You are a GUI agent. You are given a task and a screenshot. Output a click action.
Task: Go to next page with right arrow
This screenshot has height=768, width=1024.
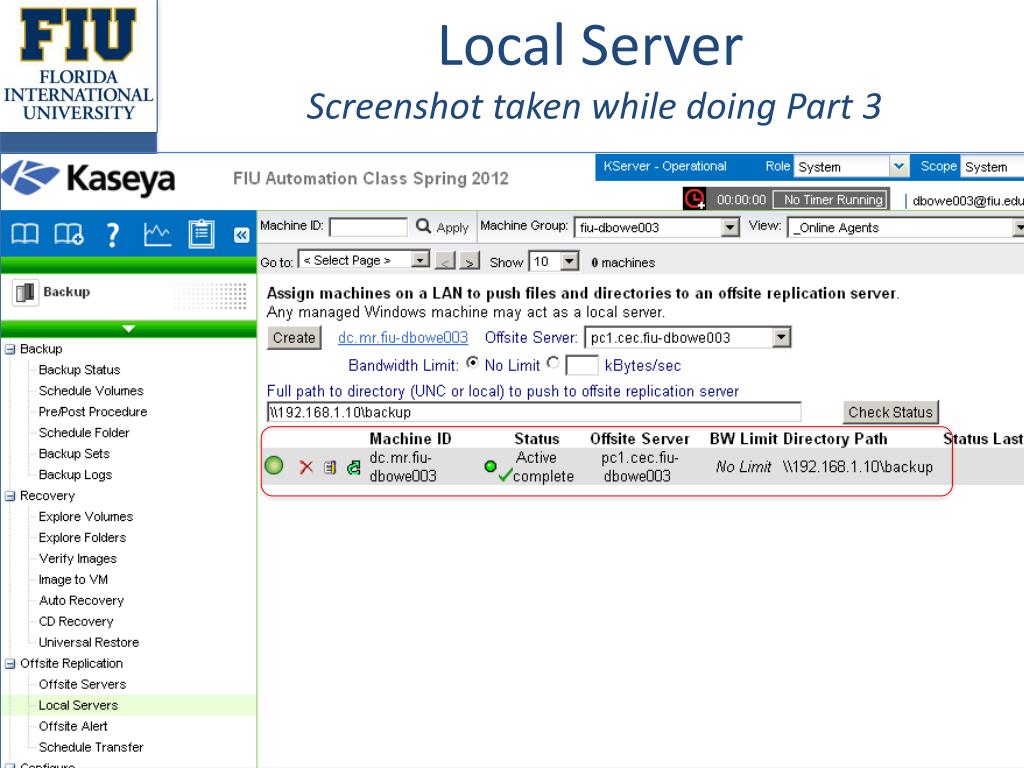point(470,261)
